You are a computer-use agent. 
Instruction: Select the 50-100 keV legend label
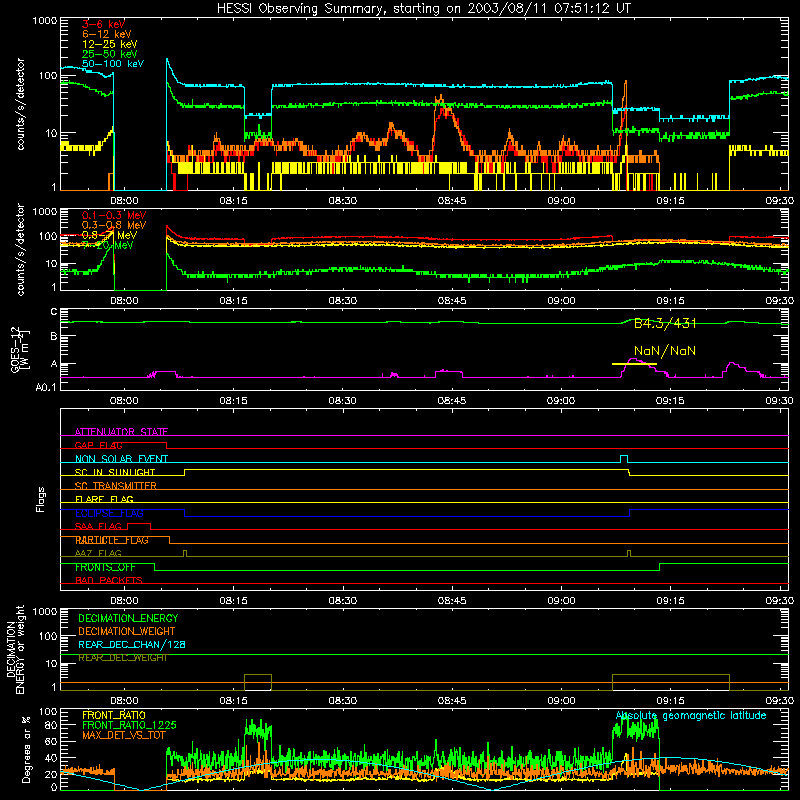coord(113,64)
